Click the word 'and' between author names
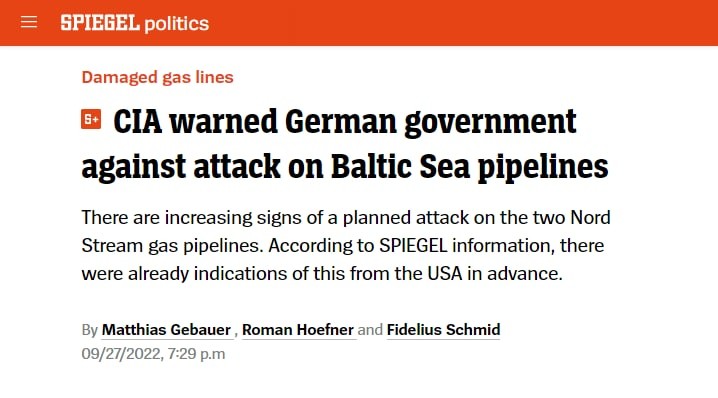This screenshot has width=718, height=398. (370, 330)
